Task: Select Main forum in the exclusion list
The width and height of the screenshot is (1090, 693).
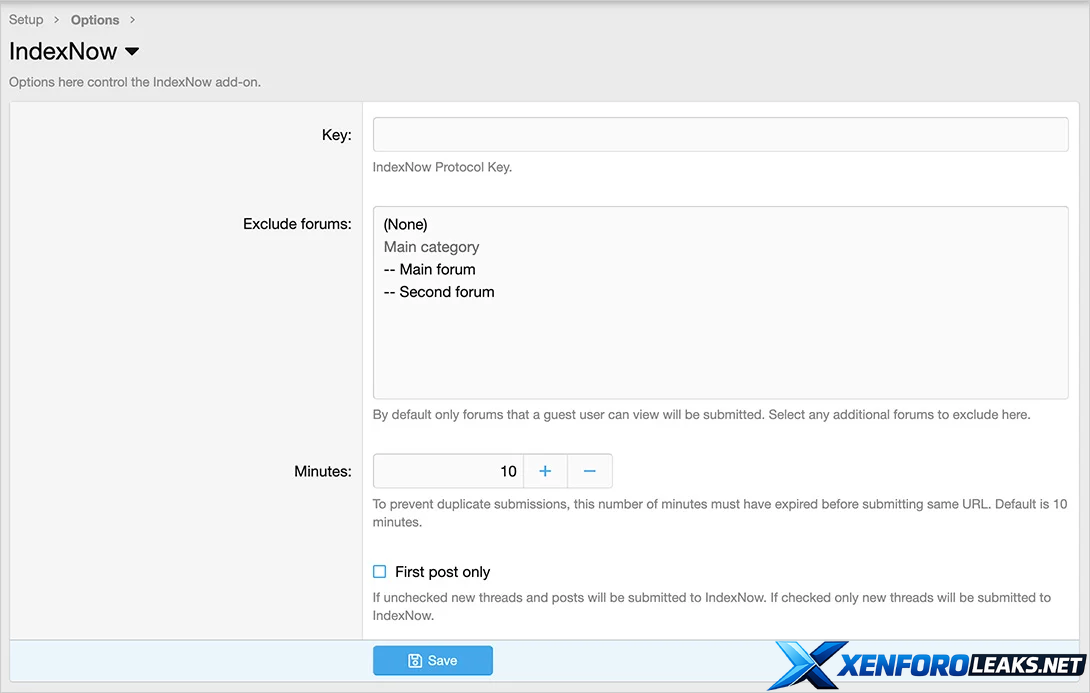Action: coord(429,269)
